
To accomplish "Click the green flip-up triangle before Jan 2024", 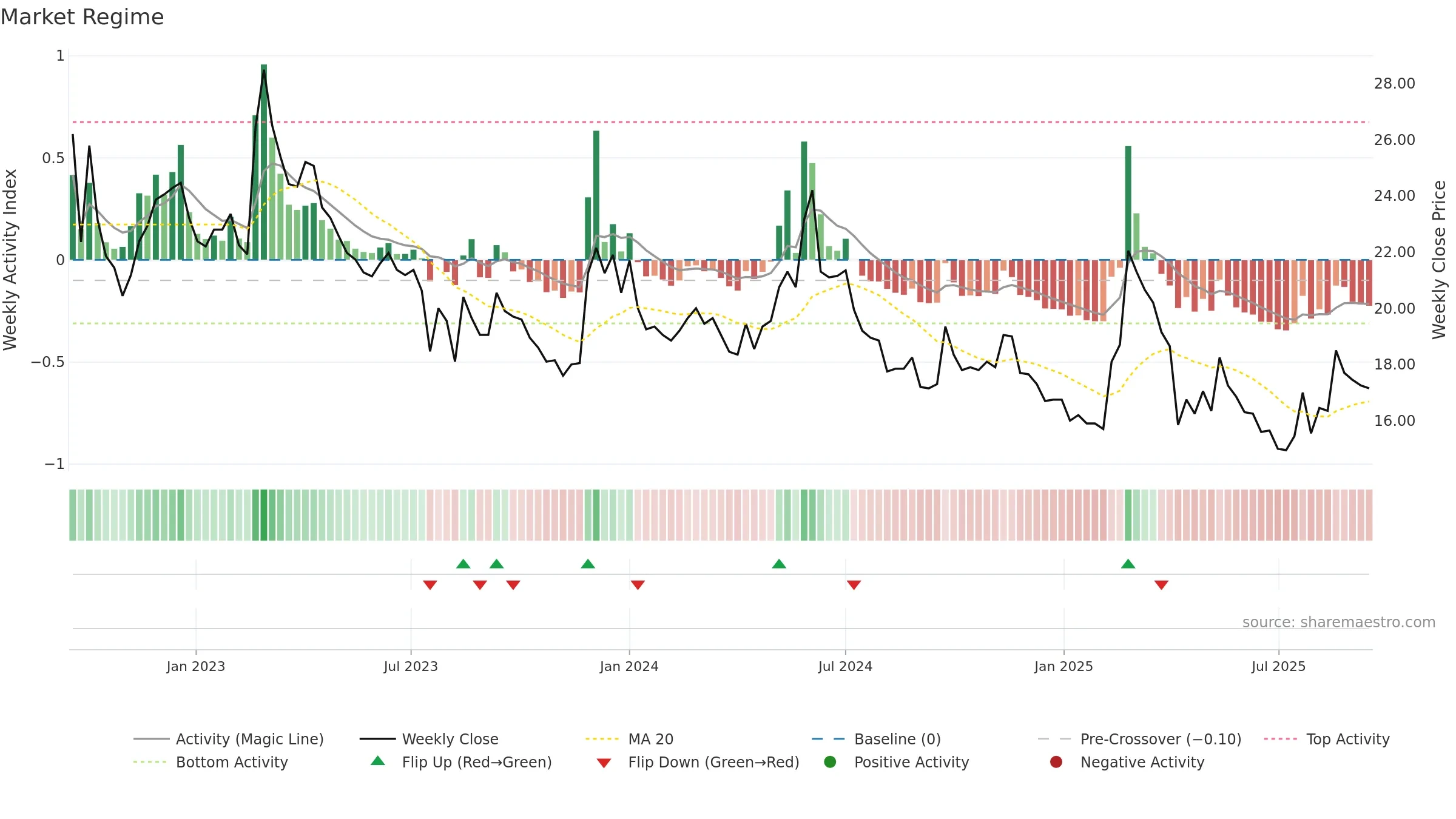I will [588, 564].
